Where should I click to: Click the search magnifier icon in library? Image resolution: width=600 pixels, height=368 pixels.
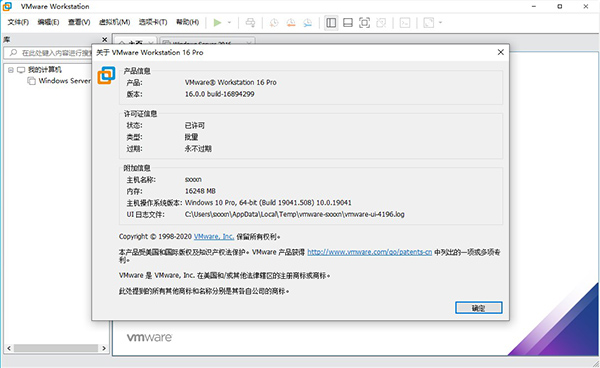pyautogui.click(x=13, y=52)
